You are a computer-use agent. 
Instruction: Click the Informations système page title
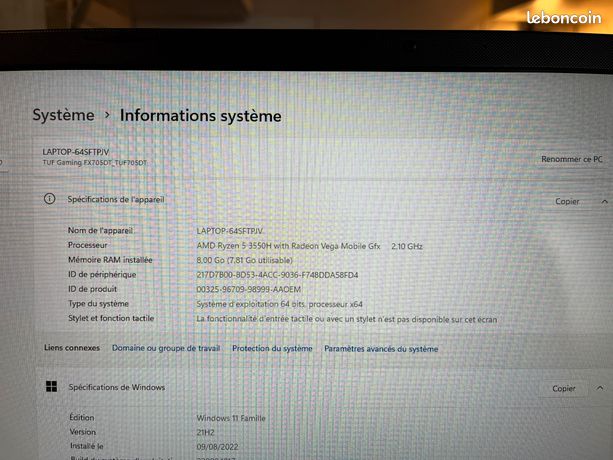coord(201,116)
